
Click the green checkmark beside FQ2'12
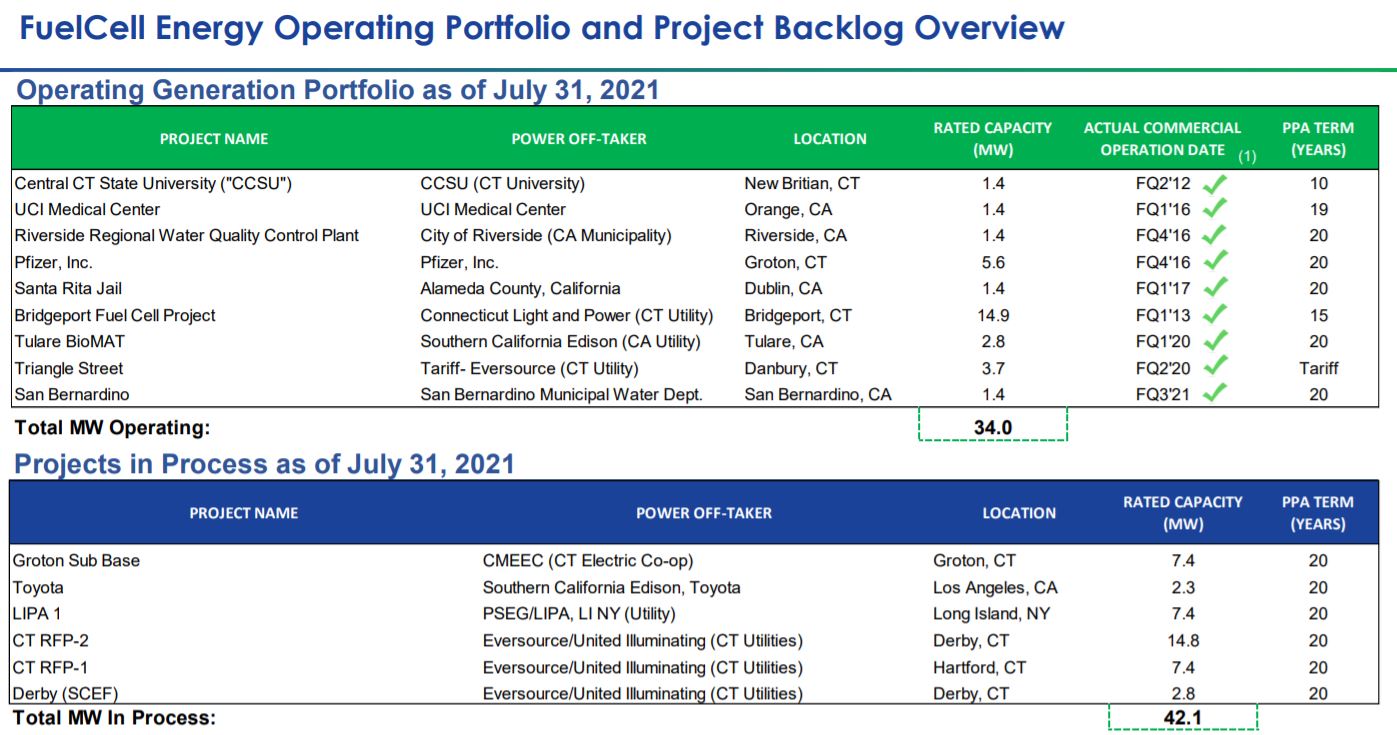(x=1214, y=183)
